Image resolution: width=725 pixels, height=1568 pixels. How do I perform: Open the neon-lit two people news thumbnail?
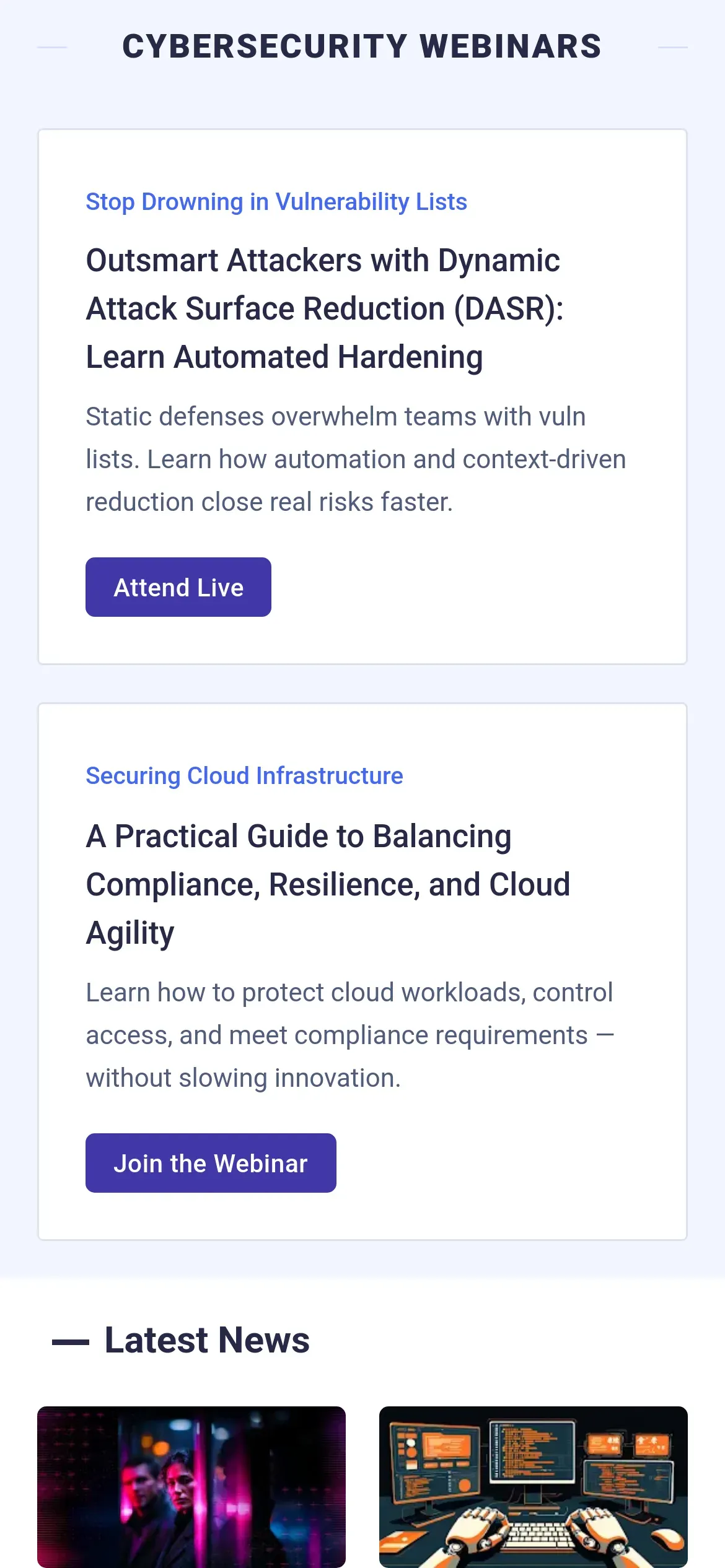coord(191,1486)
